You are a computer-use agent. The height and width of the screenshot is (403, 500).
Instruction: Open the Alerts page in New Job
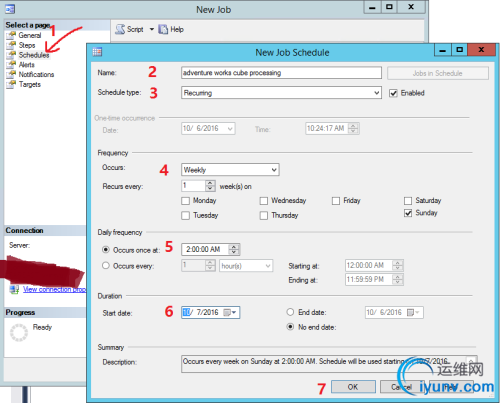pyautogui.click(x=27, y=65)
